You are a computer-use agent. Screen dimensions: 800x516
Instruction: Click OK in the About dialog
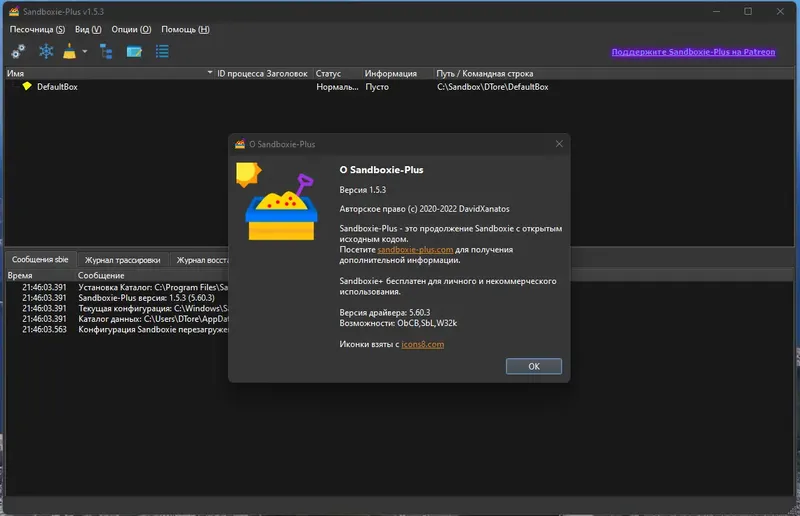[534, 366]
